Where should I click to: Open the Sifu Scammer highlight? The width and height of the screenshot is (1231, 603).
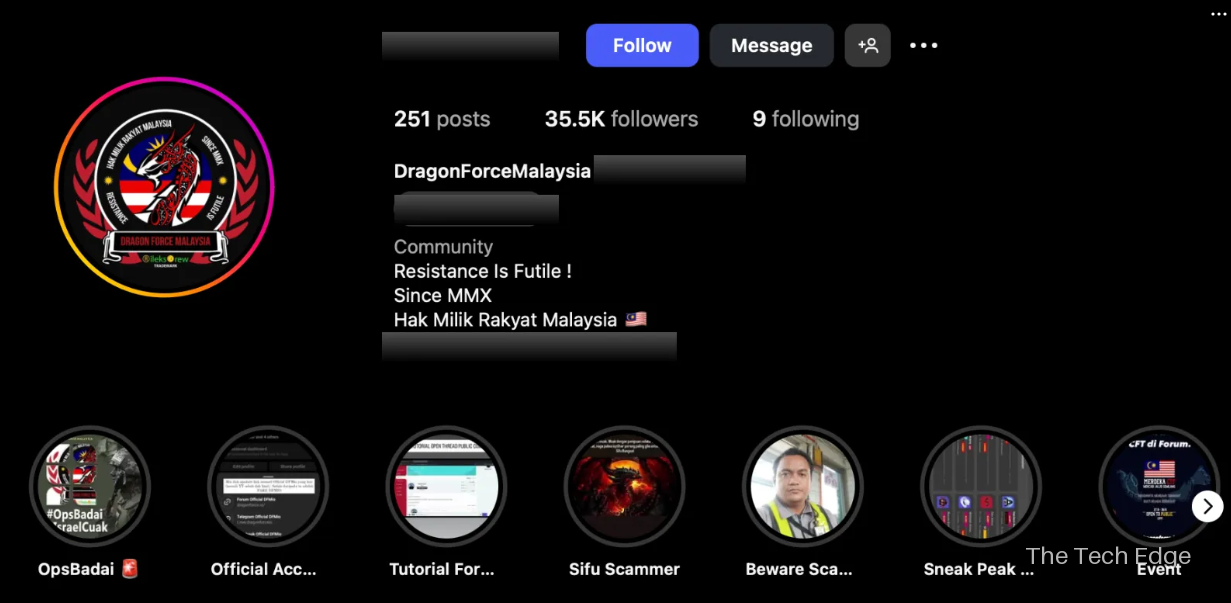coord(624,487)
